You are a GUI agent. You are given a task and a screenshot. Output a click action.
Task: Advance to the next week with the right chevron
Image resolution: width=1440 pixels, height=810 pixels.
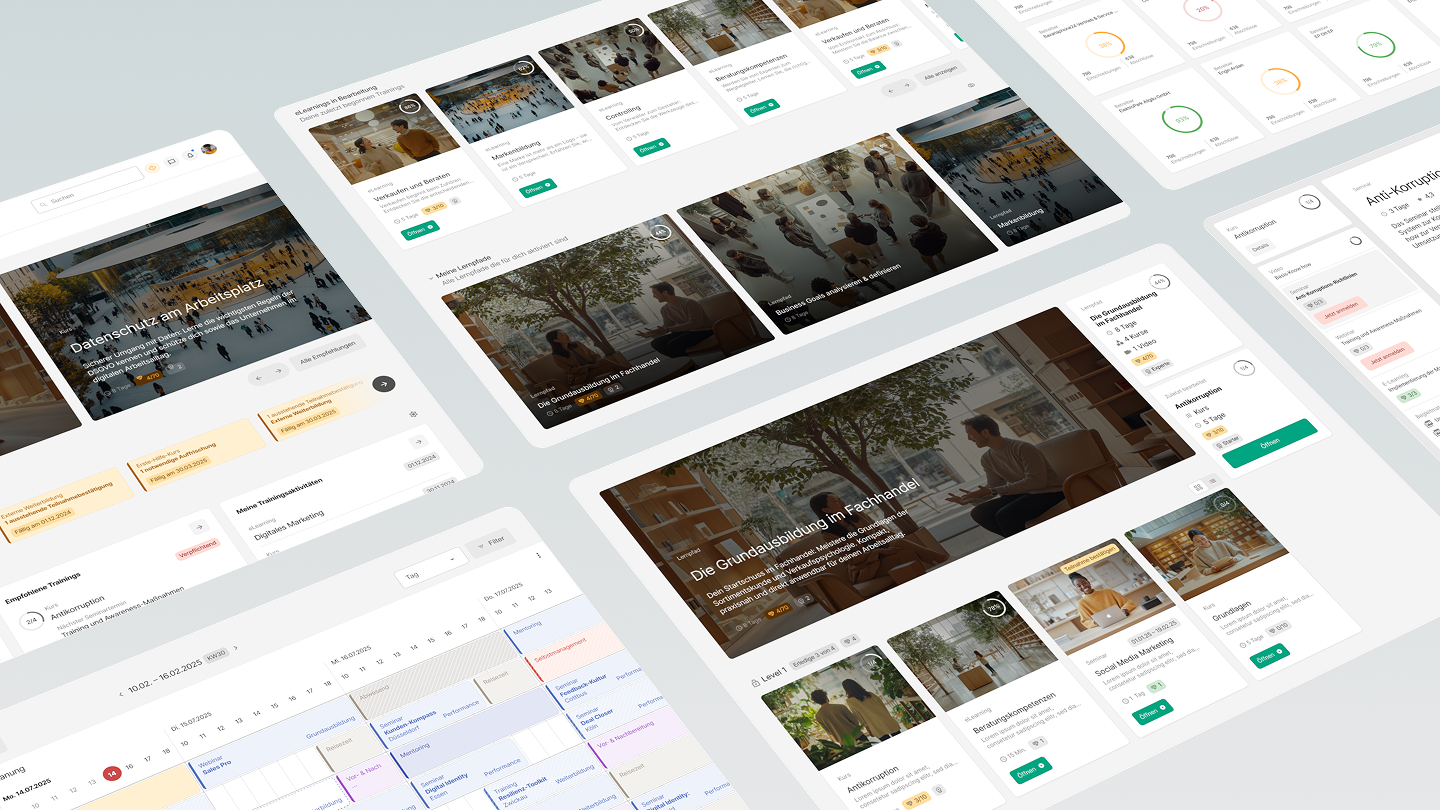coord(236,648)
